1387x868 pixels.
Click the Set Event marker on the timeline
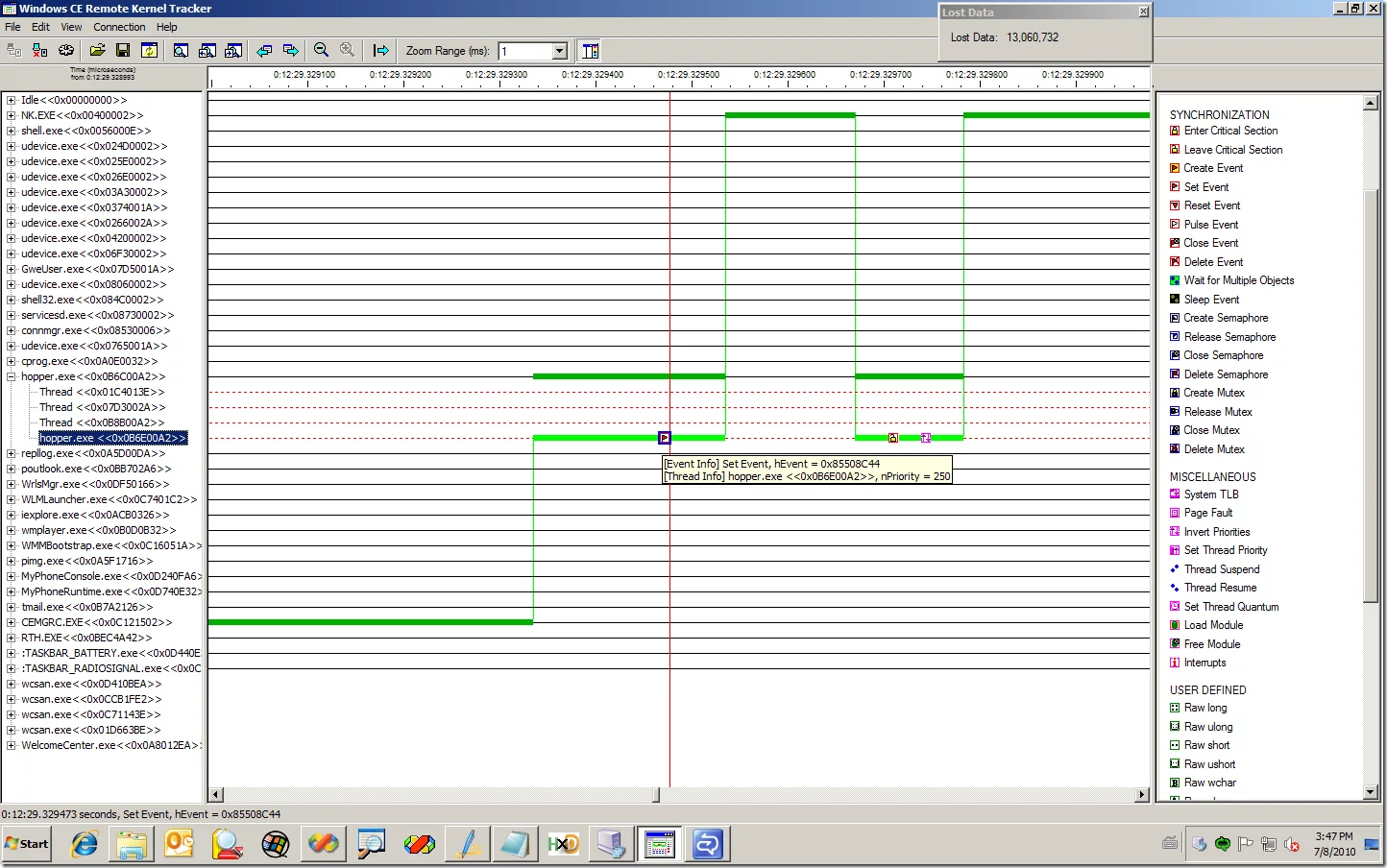[x=664, y=438]
